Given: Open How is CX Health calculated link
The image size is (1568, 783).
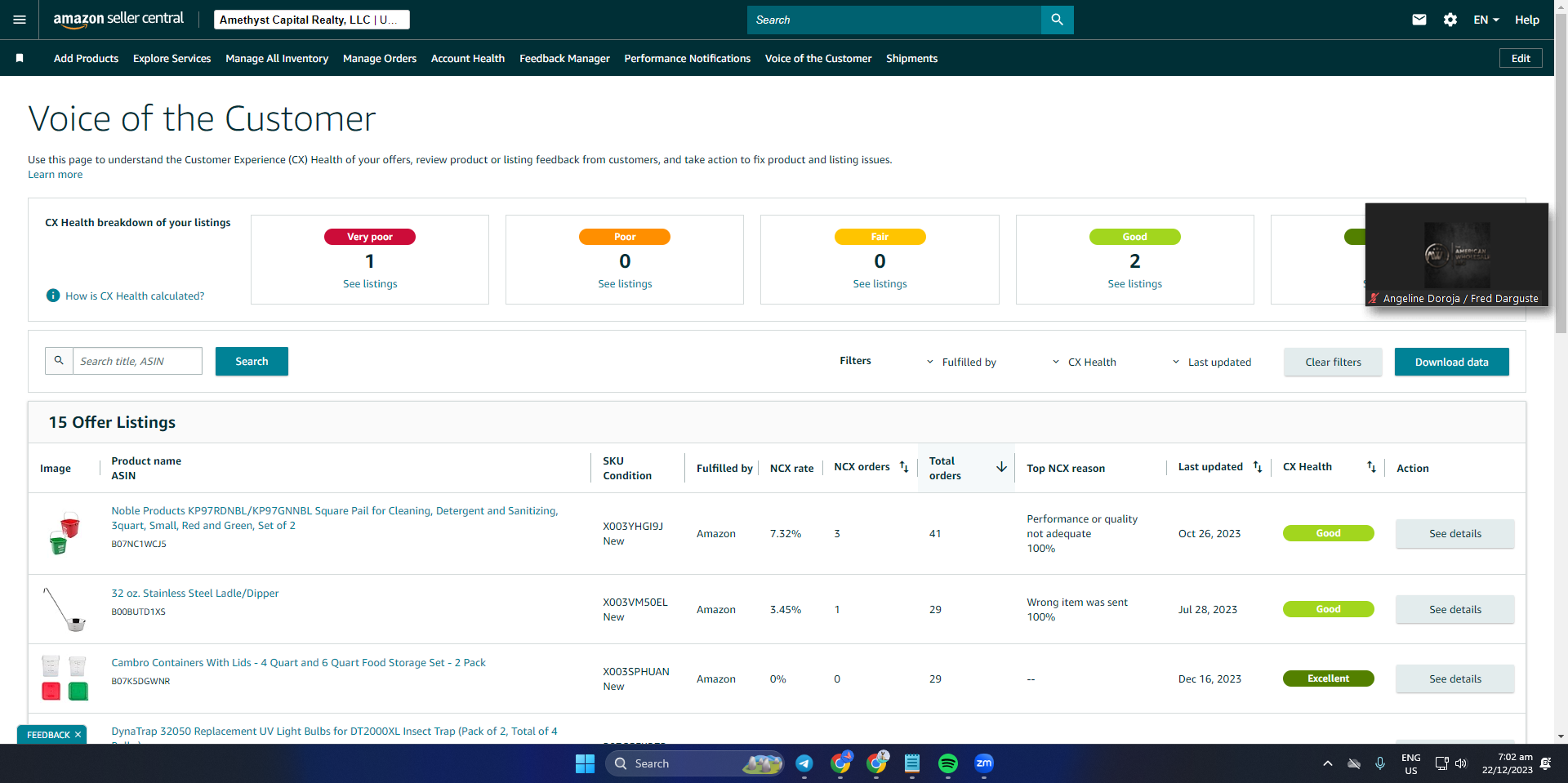Looking at the screenshot, I should click(135, 296).
